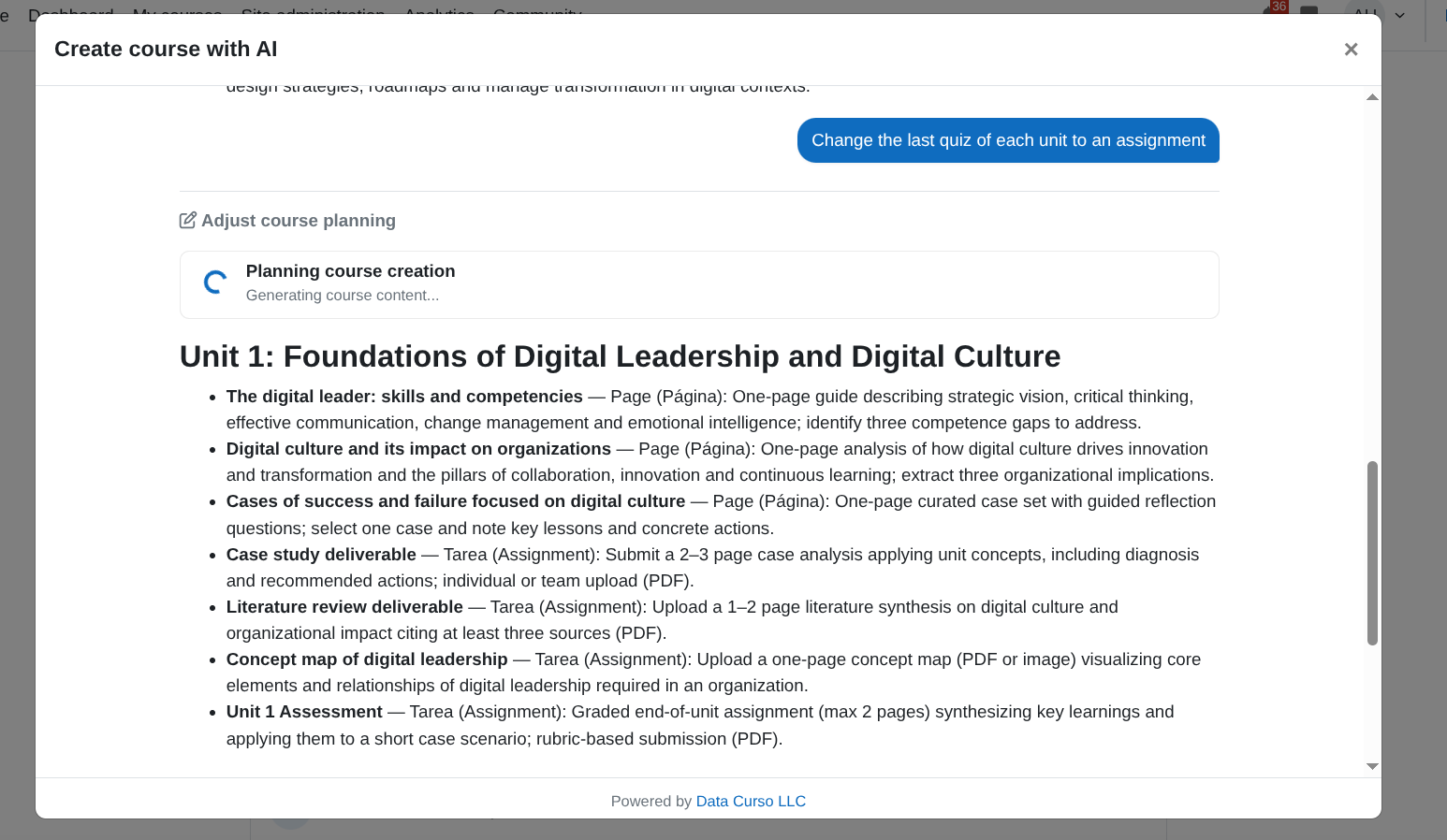
Task: Click the scroll up arrow in the dialog
Action: pyautogui.click(x=1372, y=97)
